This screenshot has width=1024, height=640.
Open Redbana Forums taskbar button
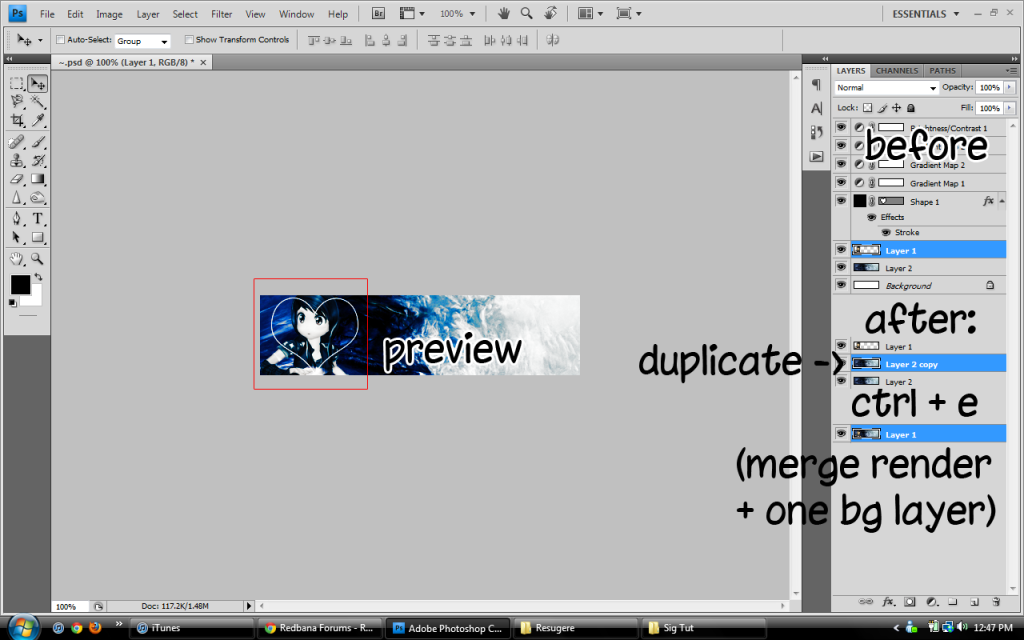(x=319, y=628)
